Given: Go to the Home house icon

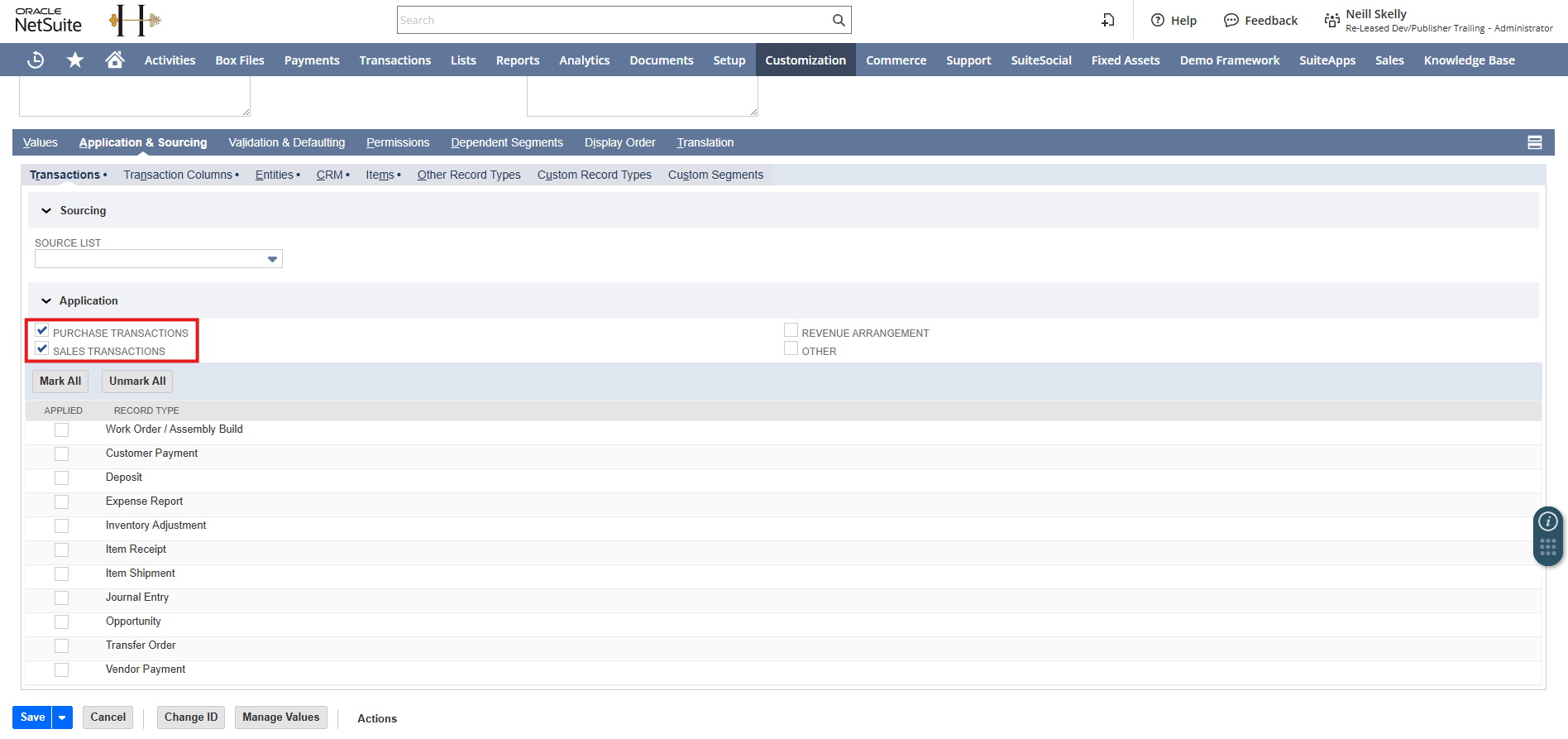Looking at the screenshot, I should click(115, 60).
